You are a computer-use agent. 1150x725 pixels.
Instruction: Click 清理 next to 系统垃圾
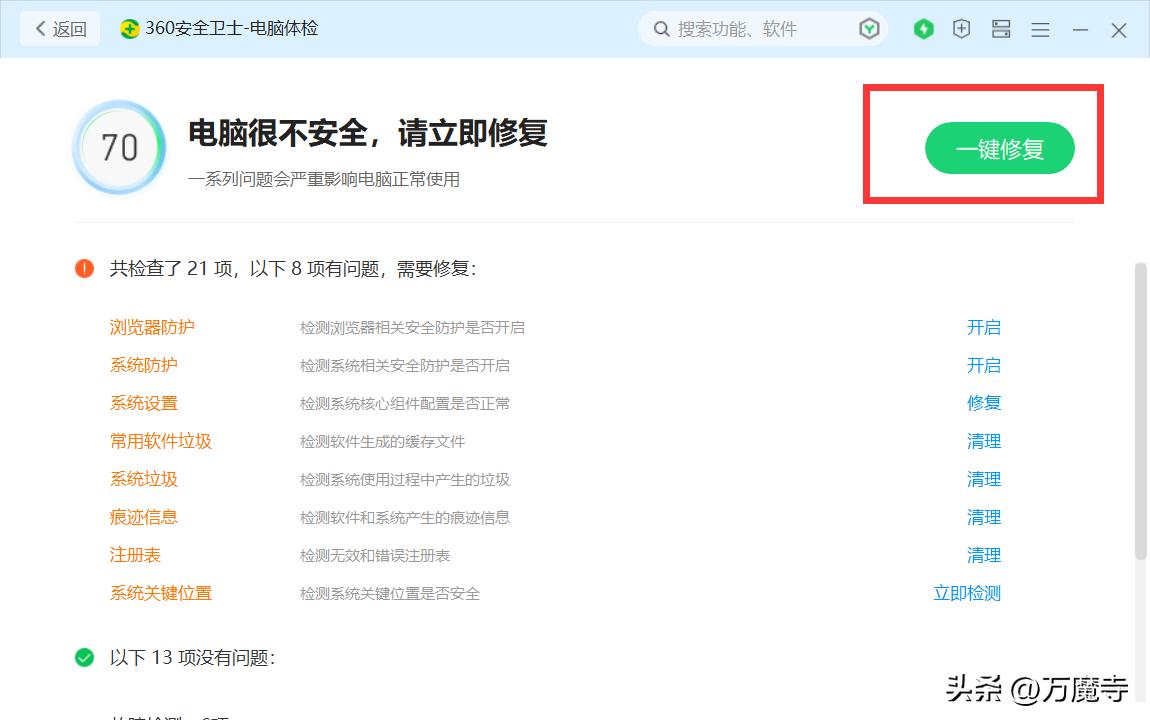pos(984,479)
